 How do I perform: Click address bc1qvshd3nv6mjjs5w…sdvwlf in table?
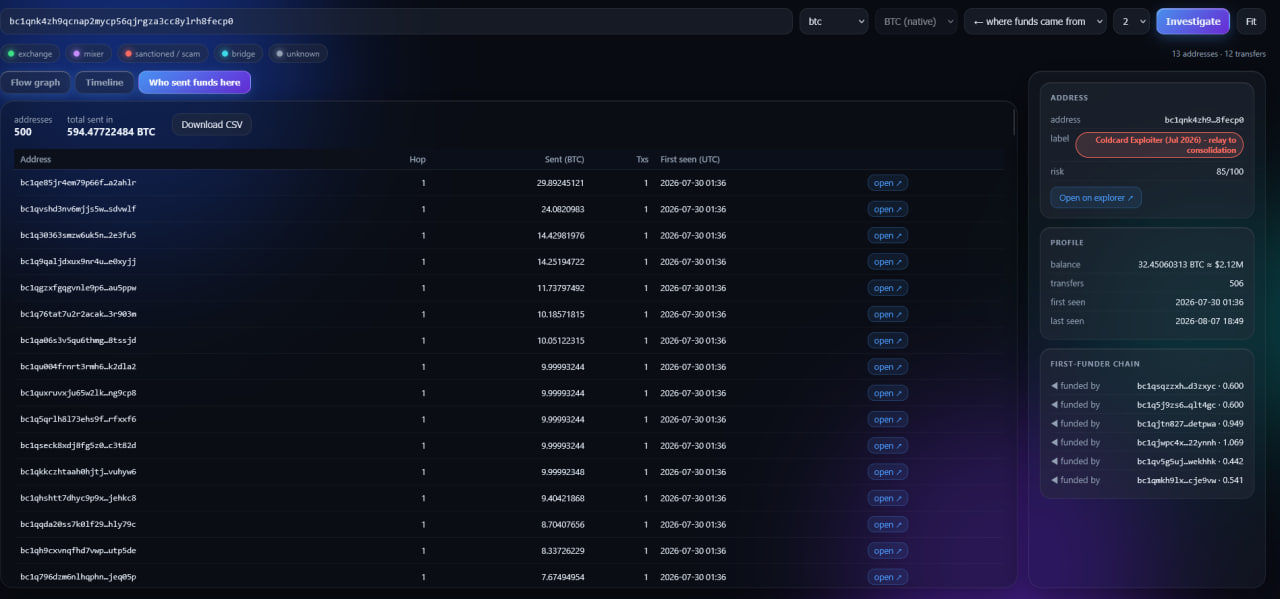coord(78,209)
